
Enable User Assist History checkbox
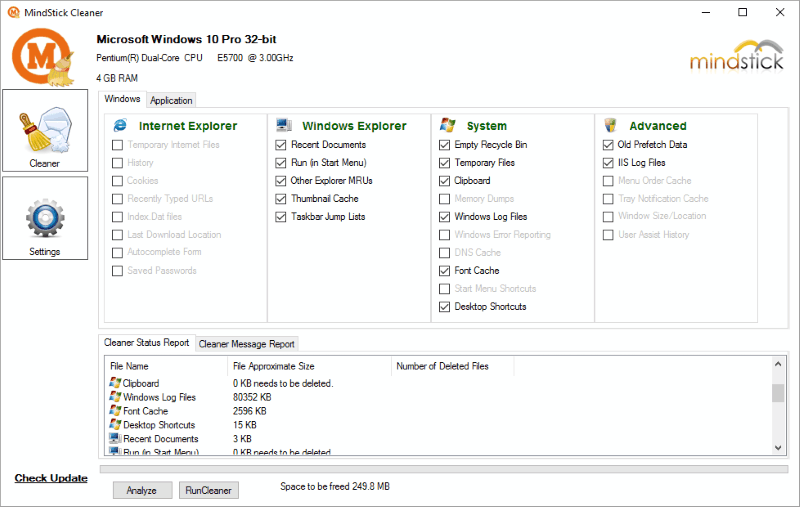click(x=608, y=235)
